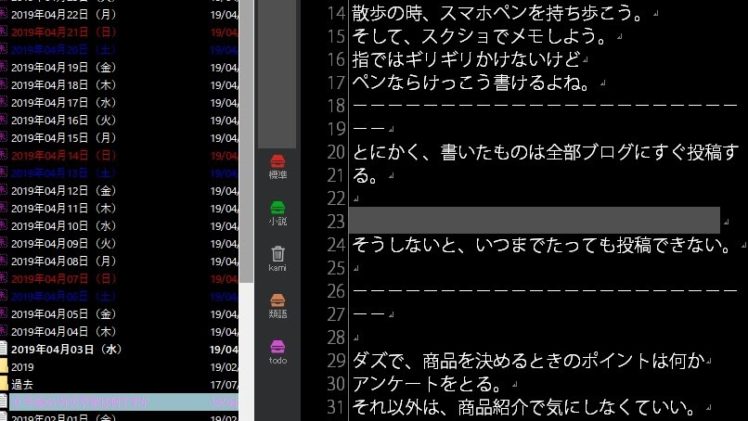Open the 2019年04月22日（月） entry

click(x=65, y=14)
